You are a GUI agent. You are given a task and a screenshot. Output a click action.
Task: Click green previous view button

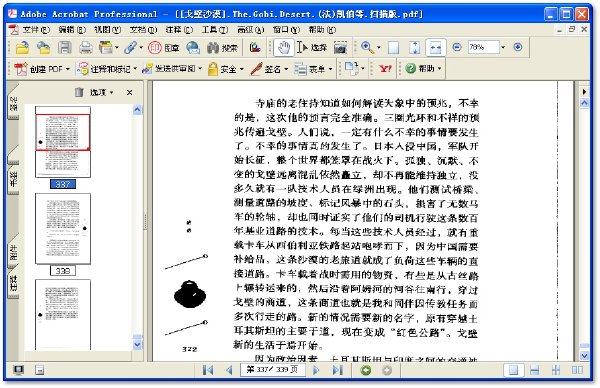pyautogui.click(x=366, y=370)
